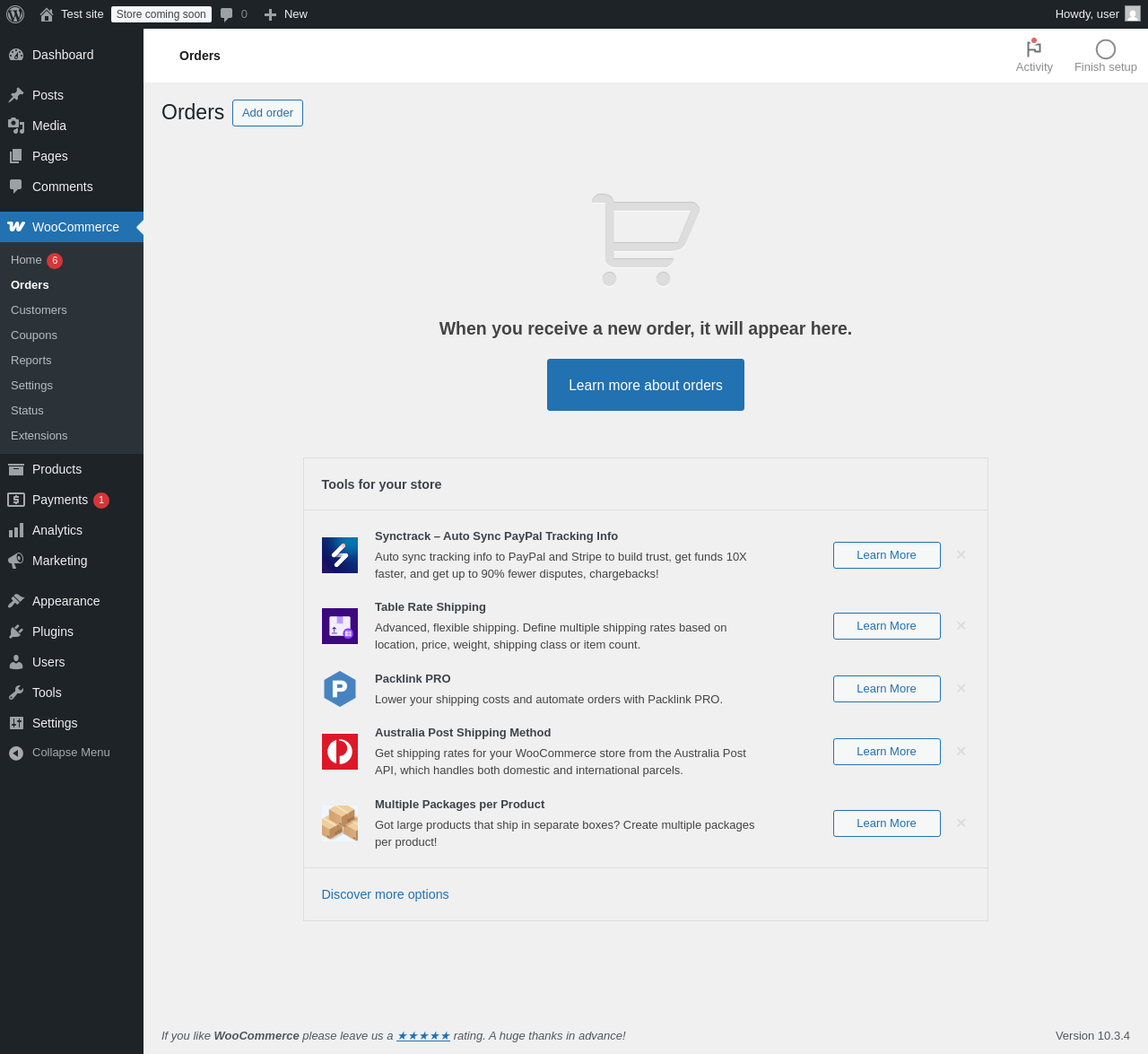The width and height of the screenshot is (1148, 1054).
Task: Click the Australia Post logo
Action: click(x=340, y=752)
